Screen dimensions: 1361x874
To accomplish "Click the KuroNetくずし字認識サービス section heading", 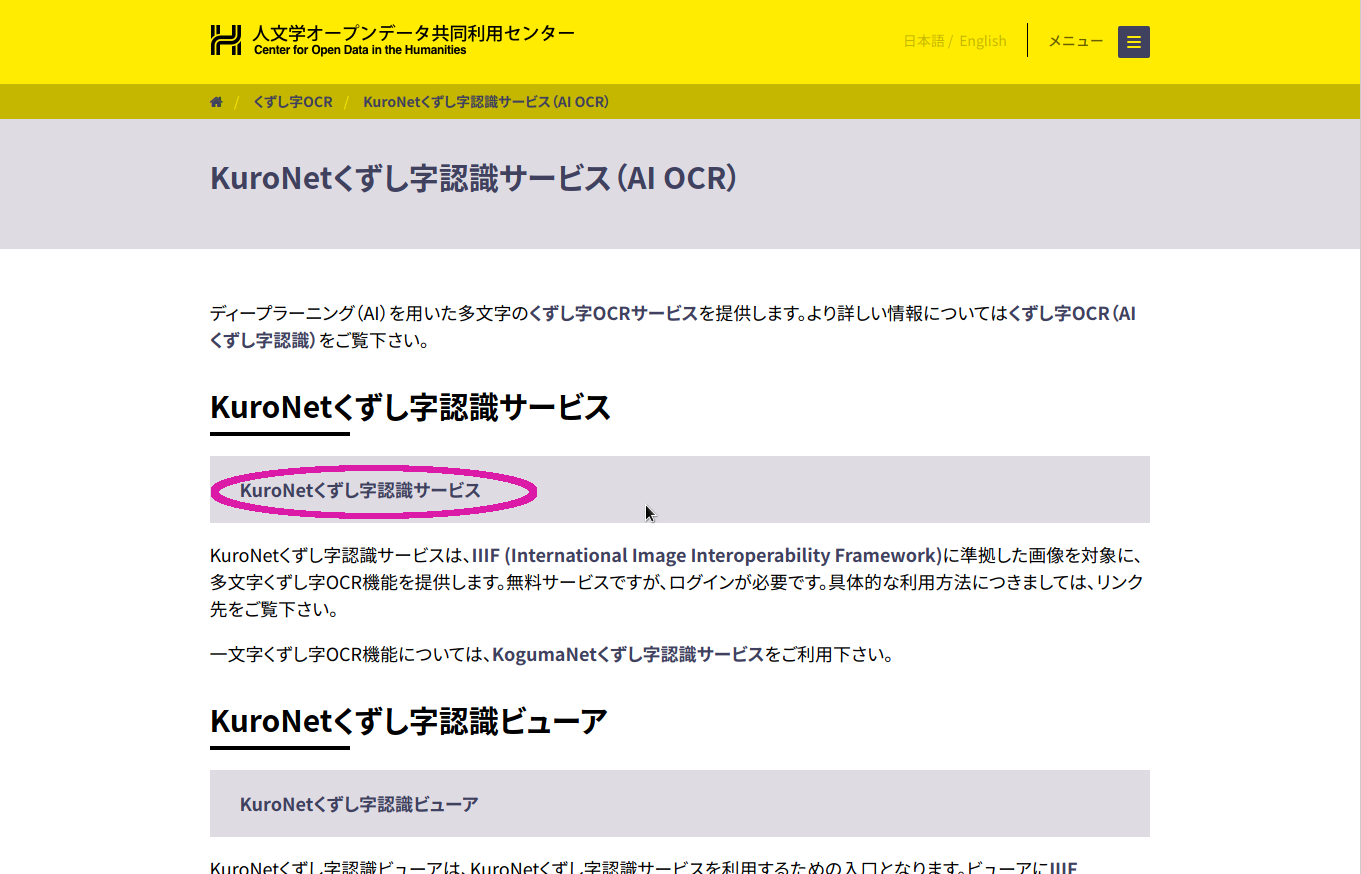I will coord(410,408).
